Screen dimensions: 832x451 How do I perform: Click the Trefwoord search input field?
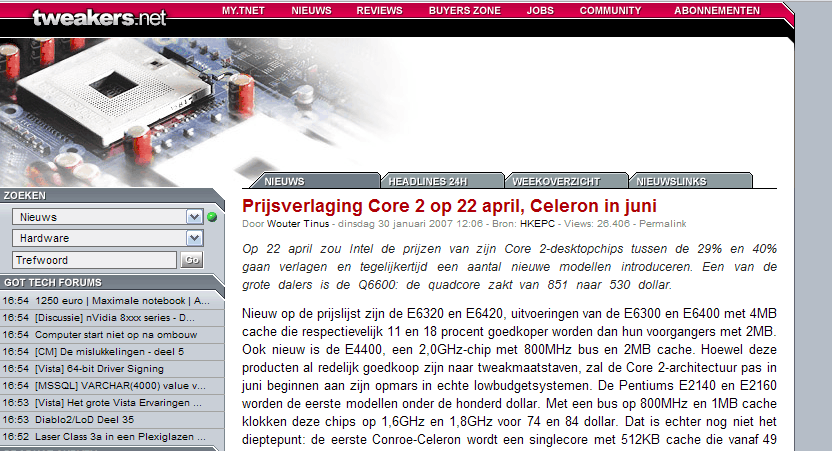pos(94,260)
